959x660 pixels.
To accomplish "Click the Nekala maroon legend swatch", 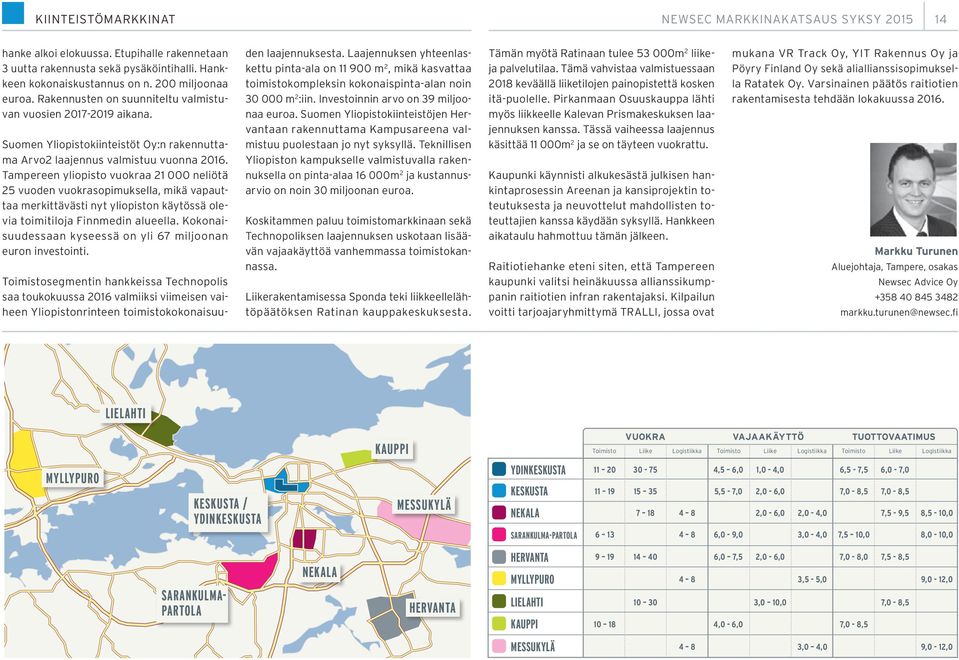I will pos(499,513).
